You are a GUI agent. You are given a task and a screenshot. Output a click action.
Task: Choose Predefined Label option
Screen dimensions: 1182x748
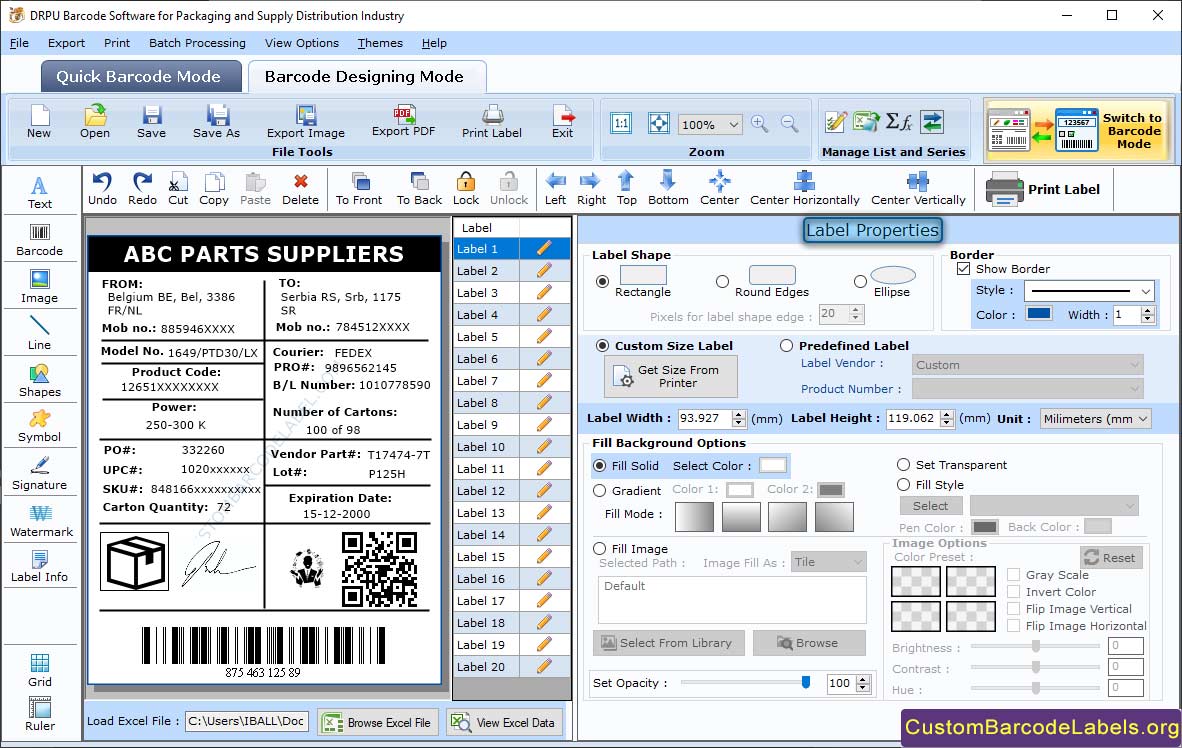(786, 345)
